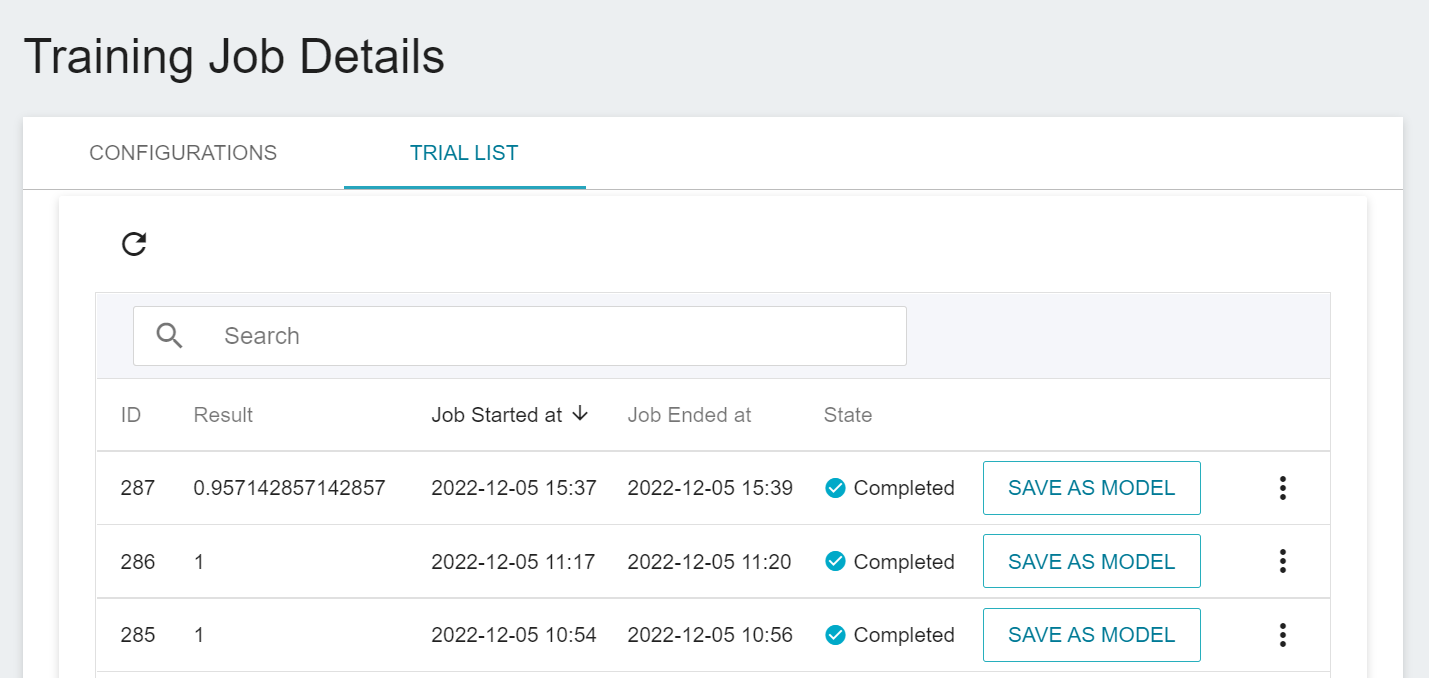Image resolution: width=1429 pixels, height=678 pixels.
Task: Save trial 285 as model
Action: pos(1091,635)
